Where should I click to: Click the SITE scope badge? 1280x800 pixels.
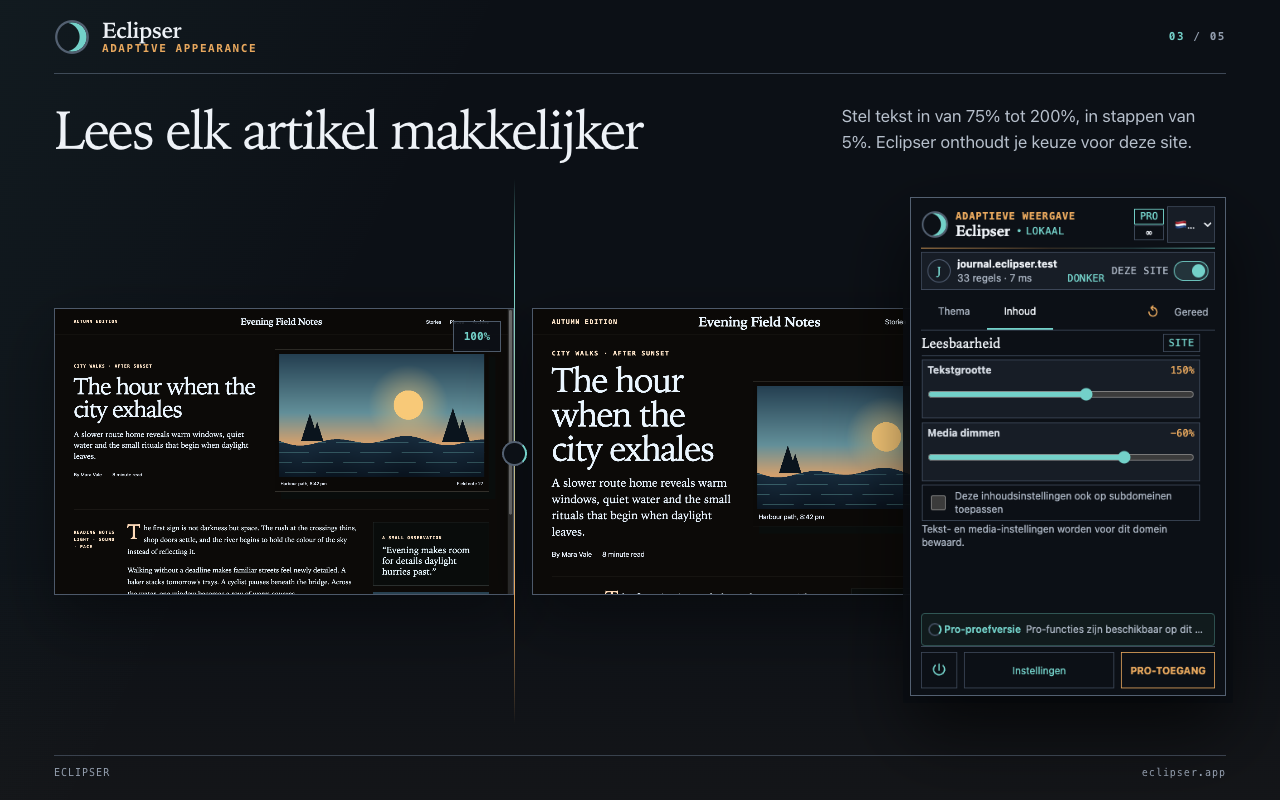[x=1181, y=343]
